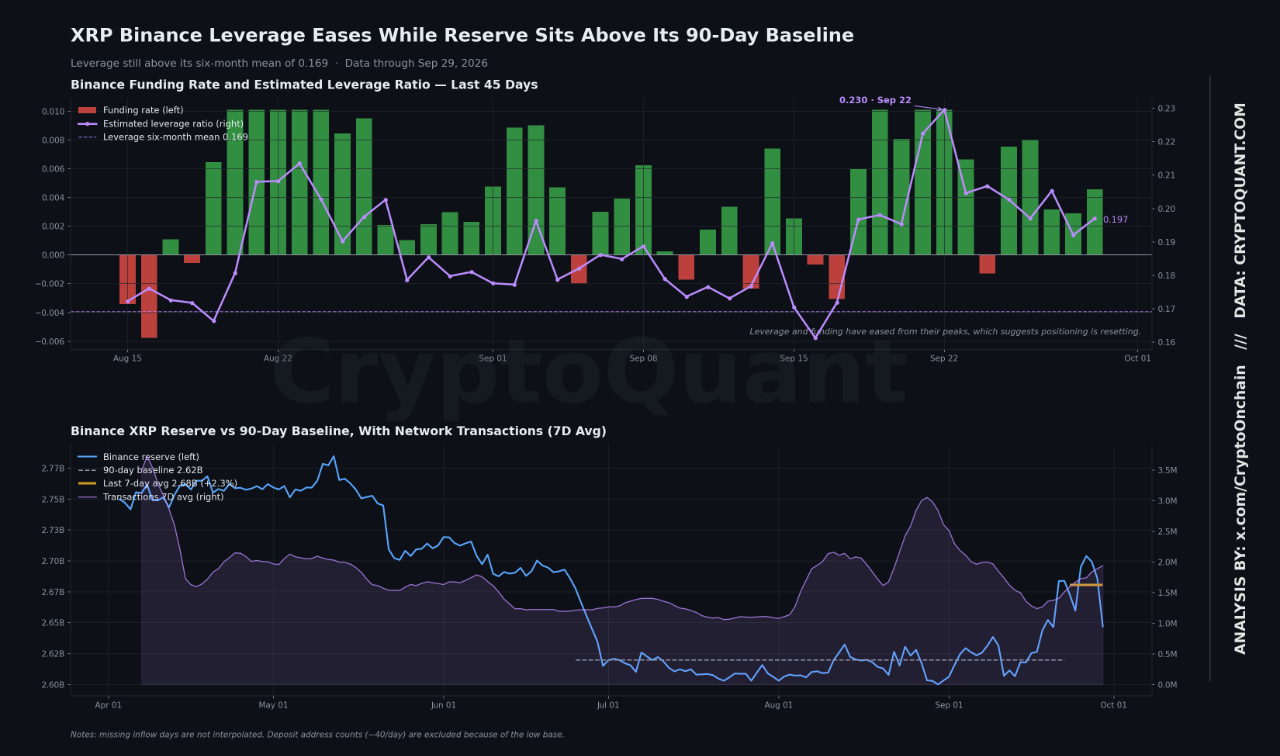Click the '2.77B' reserve axis value
This screenshot has height=756, width=1280.
(x=53, y=469)
